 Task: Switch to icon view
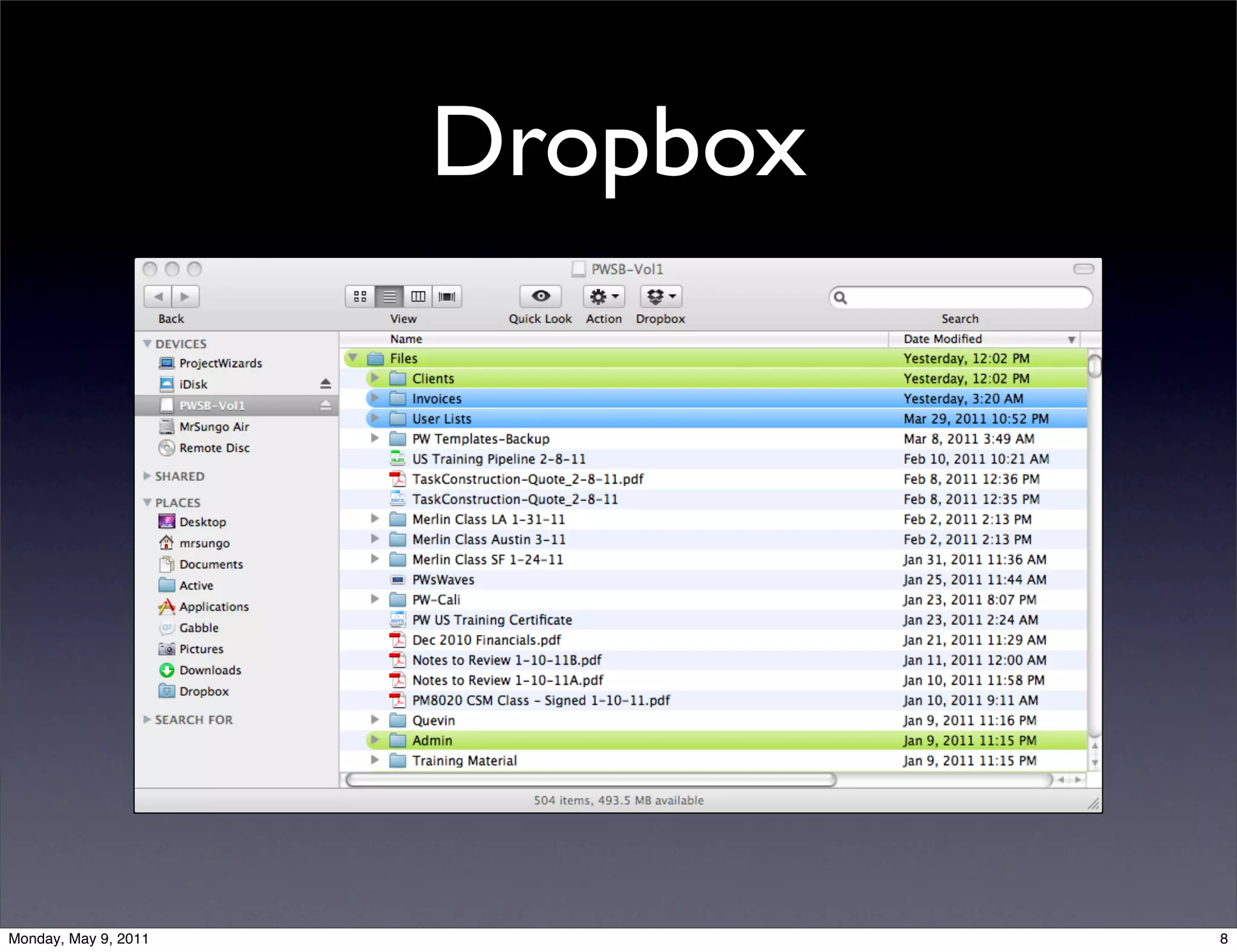coord(360,297)
